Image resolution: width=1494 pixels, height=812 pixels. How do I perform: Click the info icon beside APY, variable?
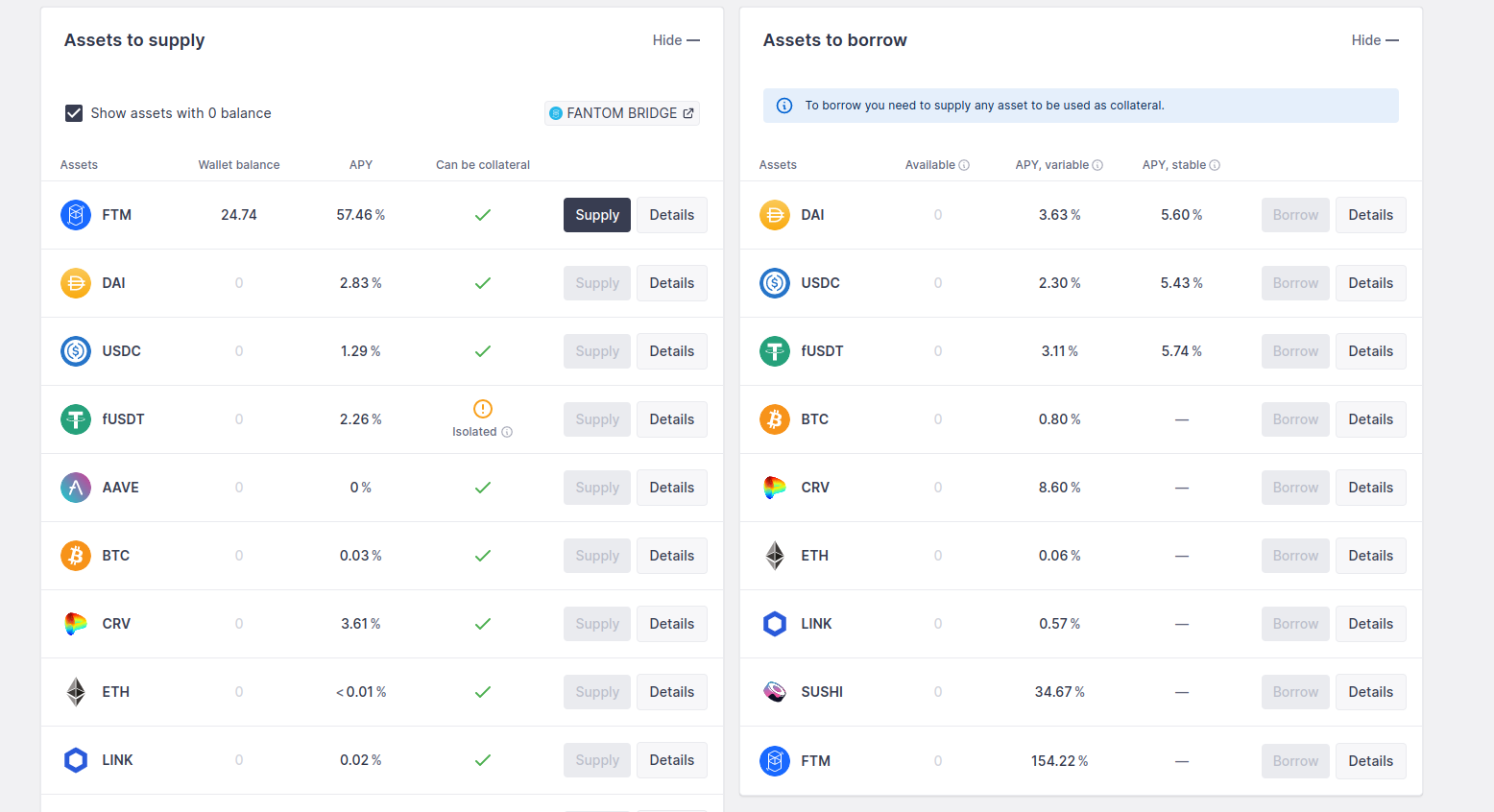click(x=1097, y=165)
